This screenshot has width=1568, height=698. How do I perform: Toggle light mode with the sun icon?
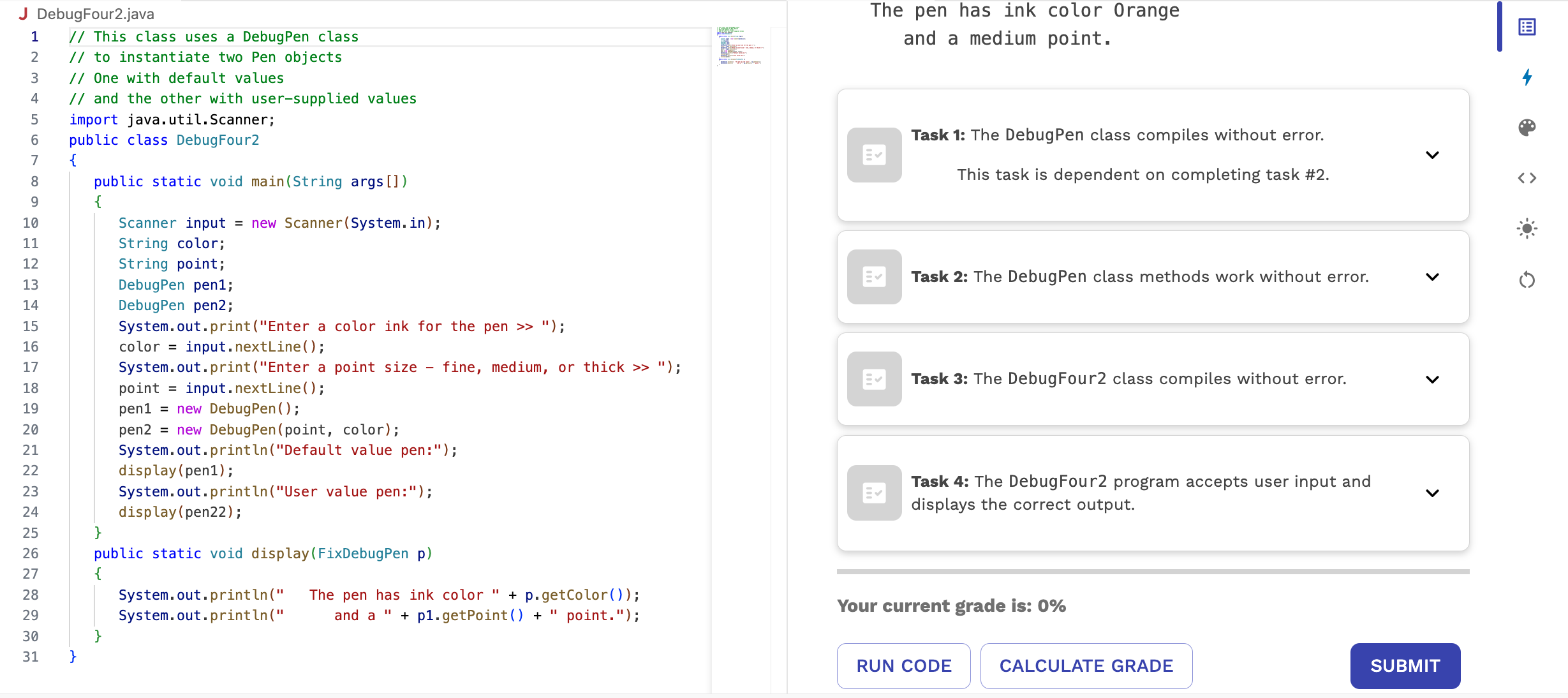pos(1527,228)
